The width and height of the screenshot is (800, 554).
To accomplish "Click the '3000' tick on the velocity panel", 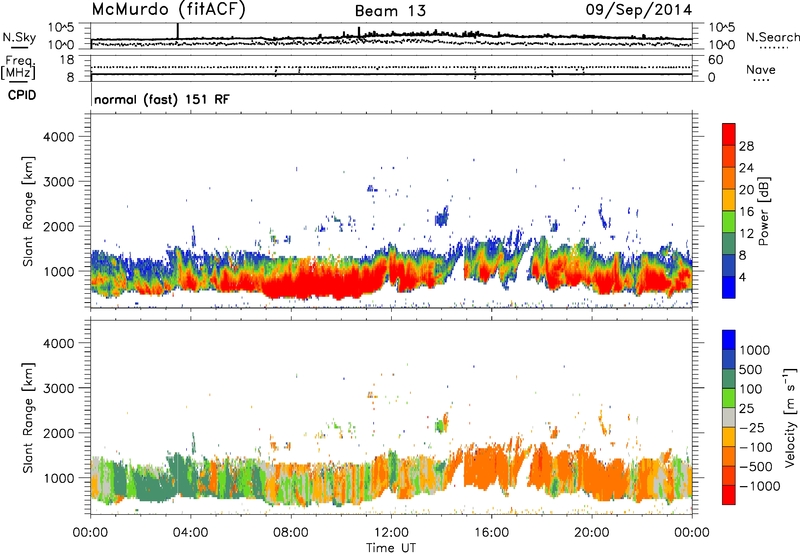I will 58,388.
